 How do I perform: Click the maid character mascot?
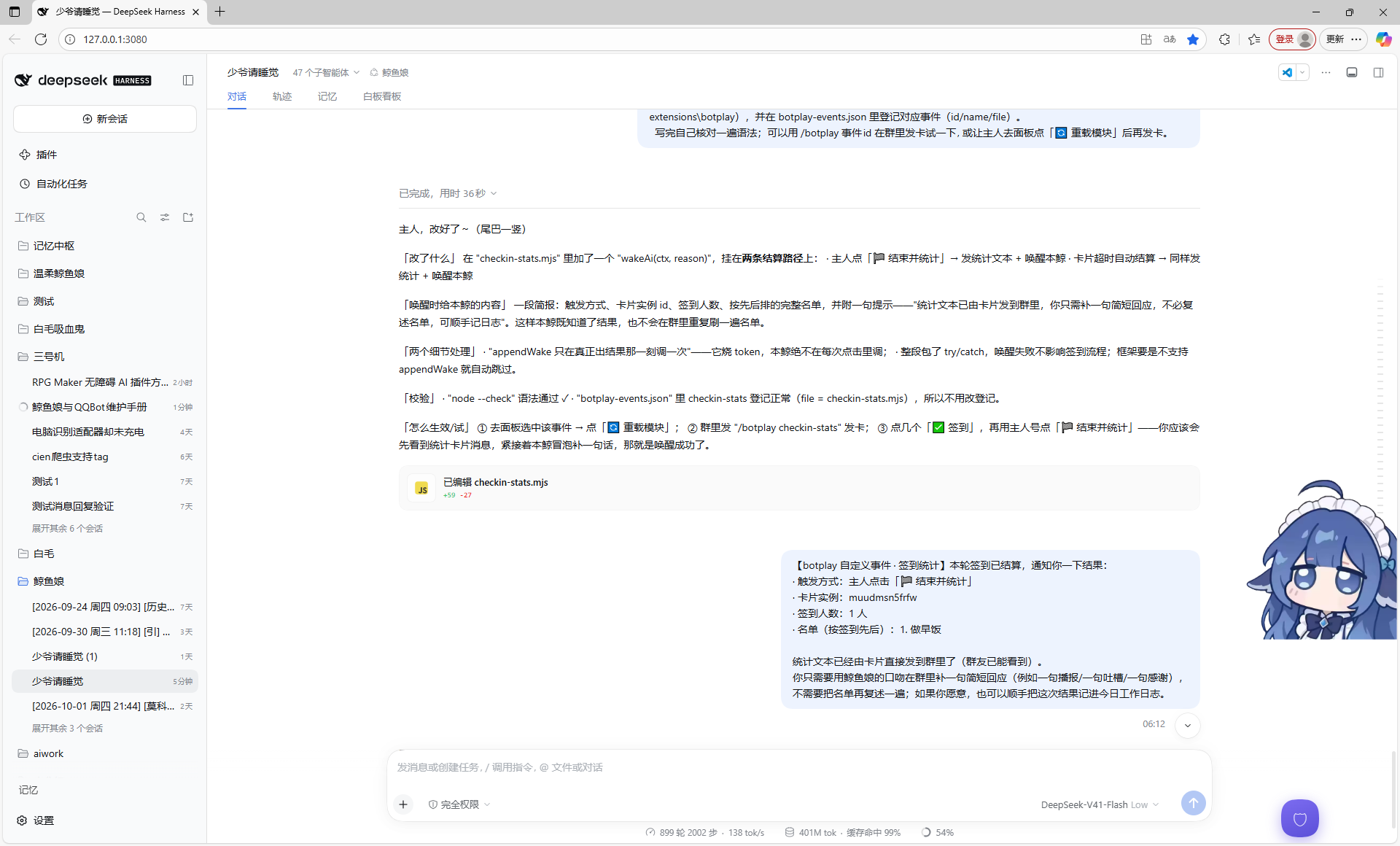pos(1322,560)
